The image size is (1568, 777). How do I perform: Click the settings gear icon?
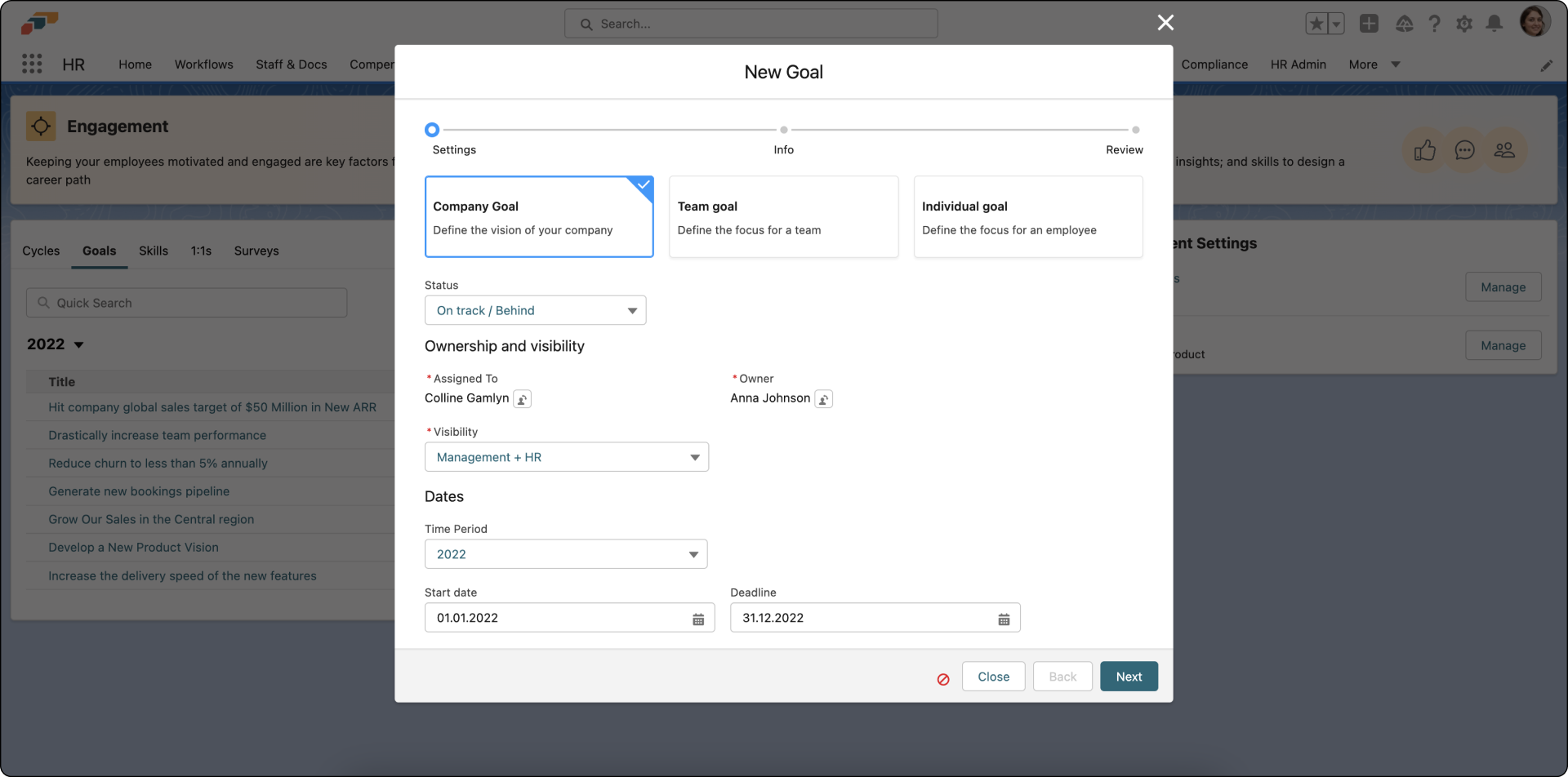tap(1464, 24)
